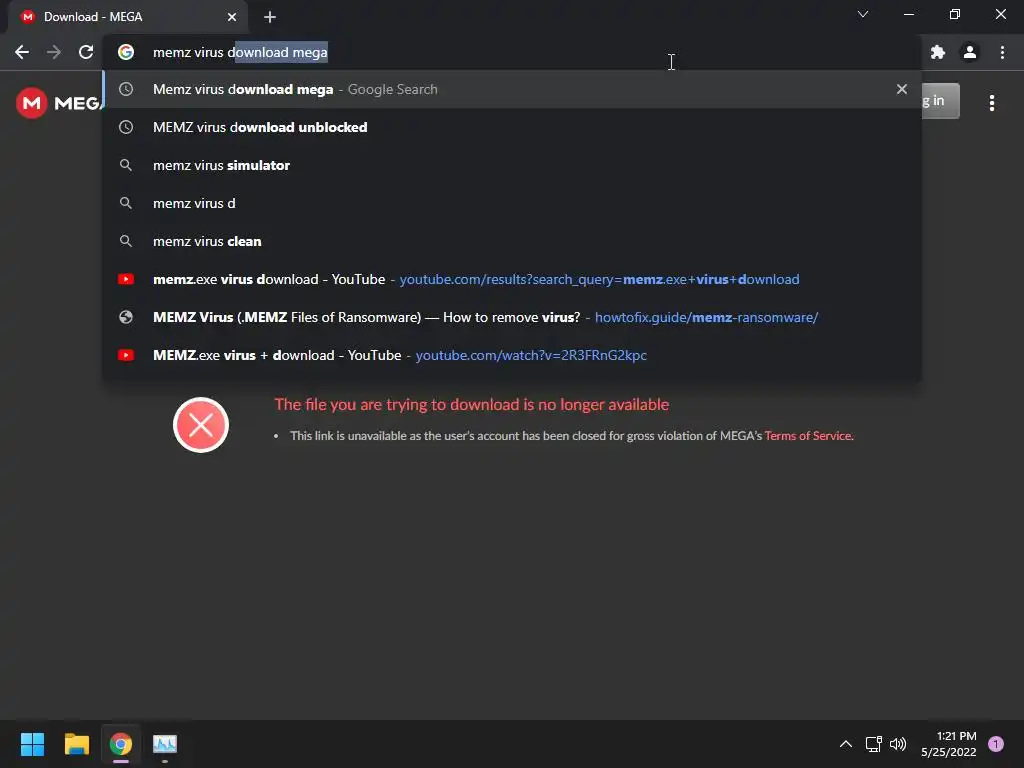Image resolution: width=1024 pixels, height=768 pixels.
Task: Click the MEGA logo on the page
Action: pyautogui.click(x=59, y=103)
